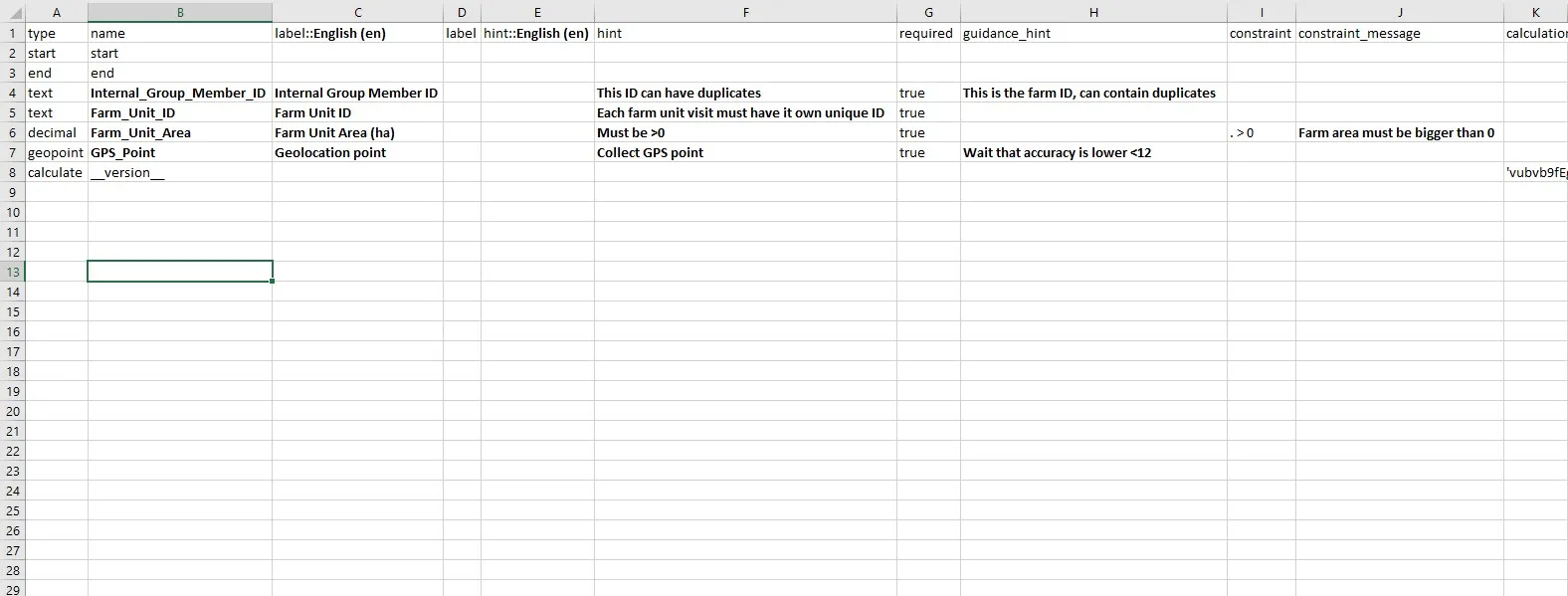1568x596 pixels.
Task: Click "Farm area must be bigger than 0" cell
Action: [x=1396, y=132]
